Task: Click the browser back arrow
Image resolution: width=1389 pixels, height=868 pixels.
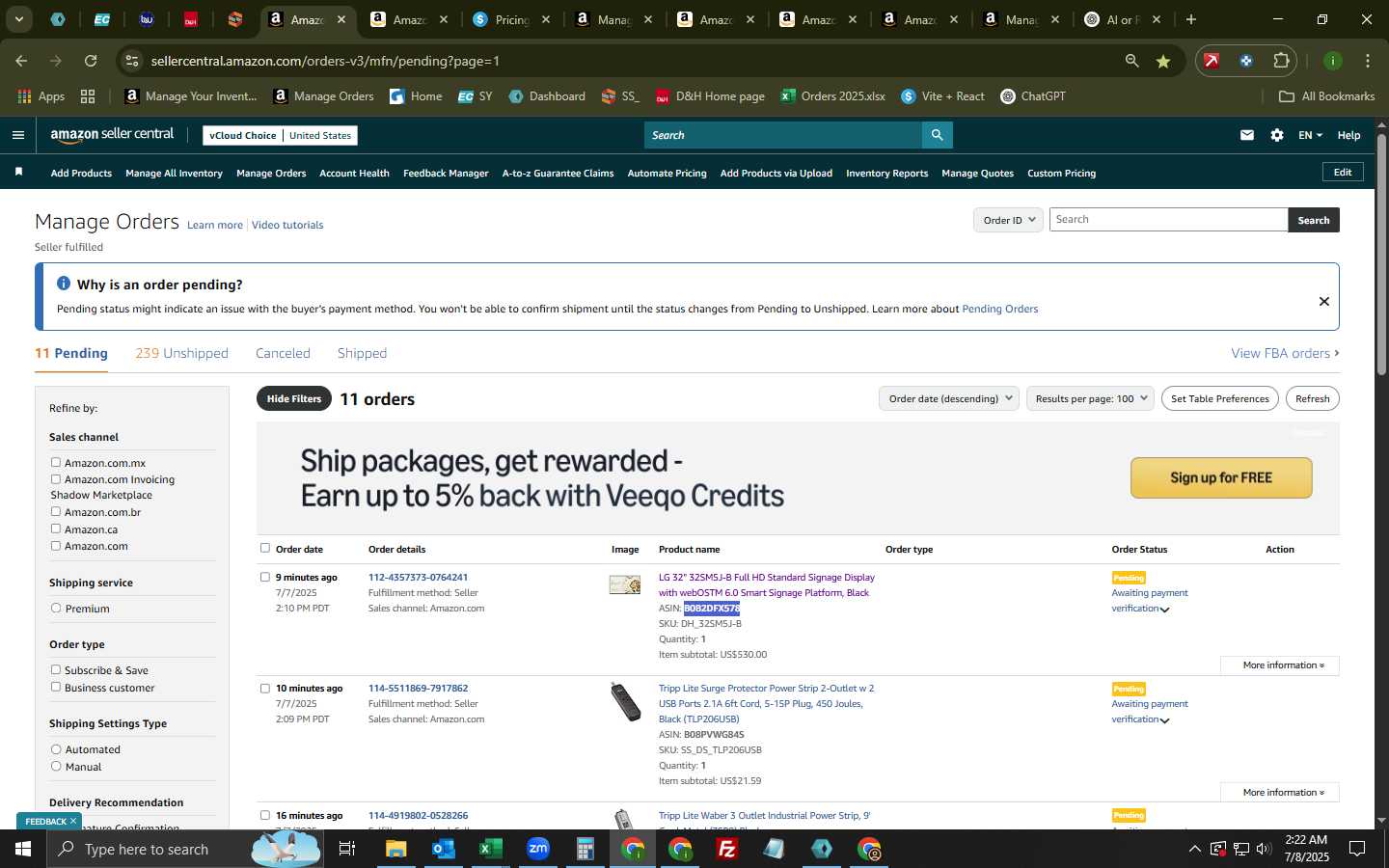Action: click(x=21, y=61)
